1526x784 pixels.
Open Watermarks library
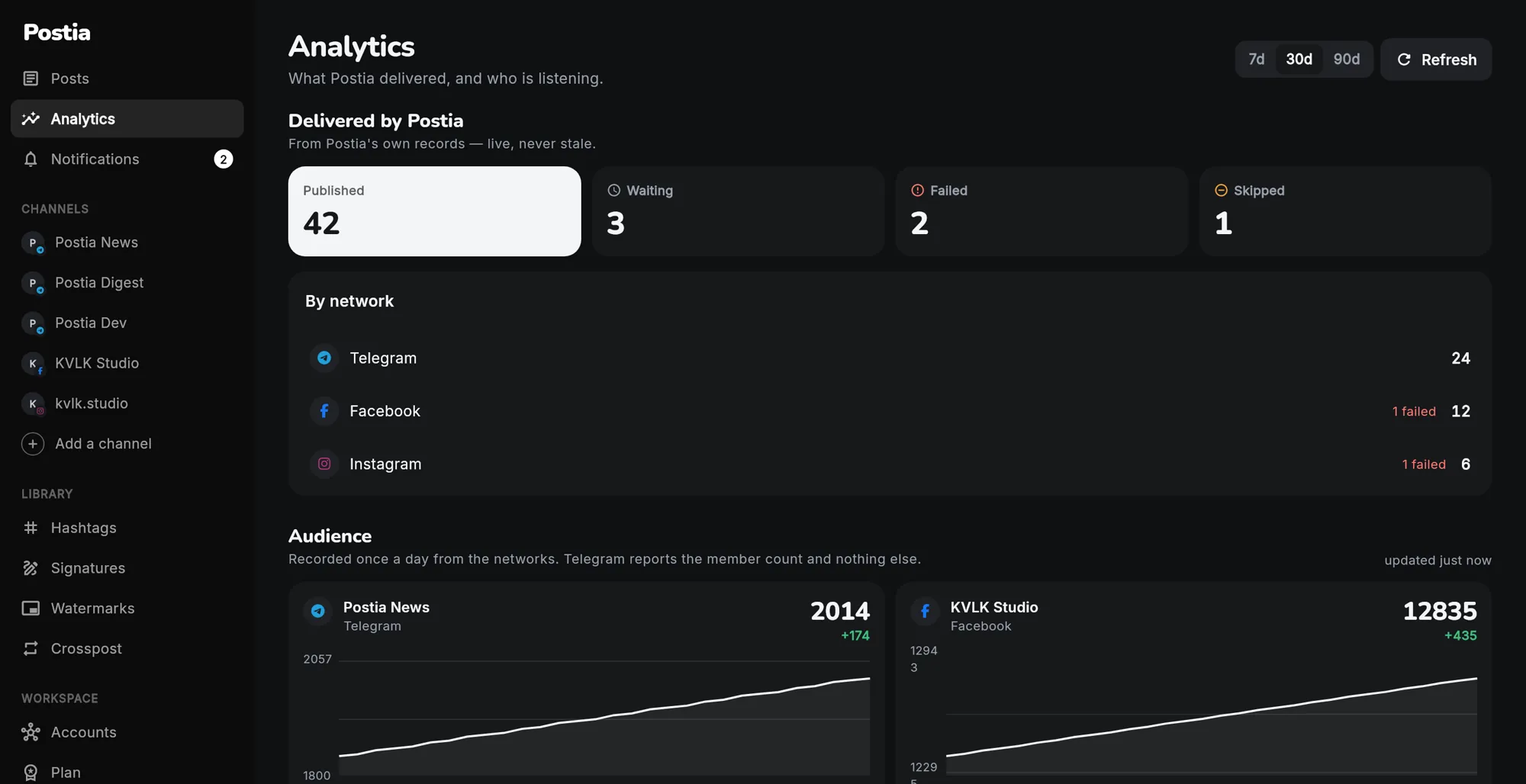click(x=127, y=609)
